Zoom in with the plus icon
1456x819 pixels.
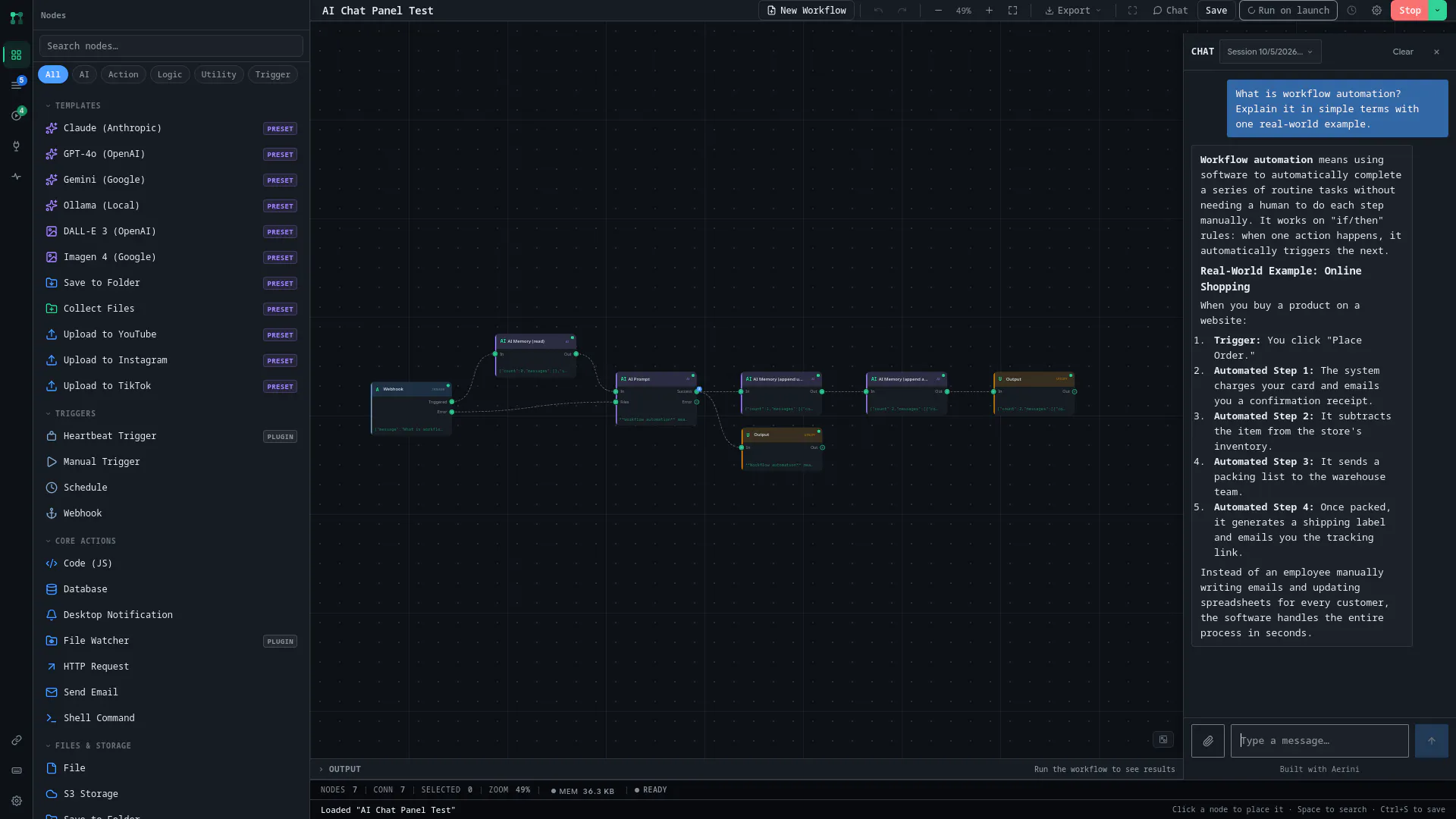[989, 11]
